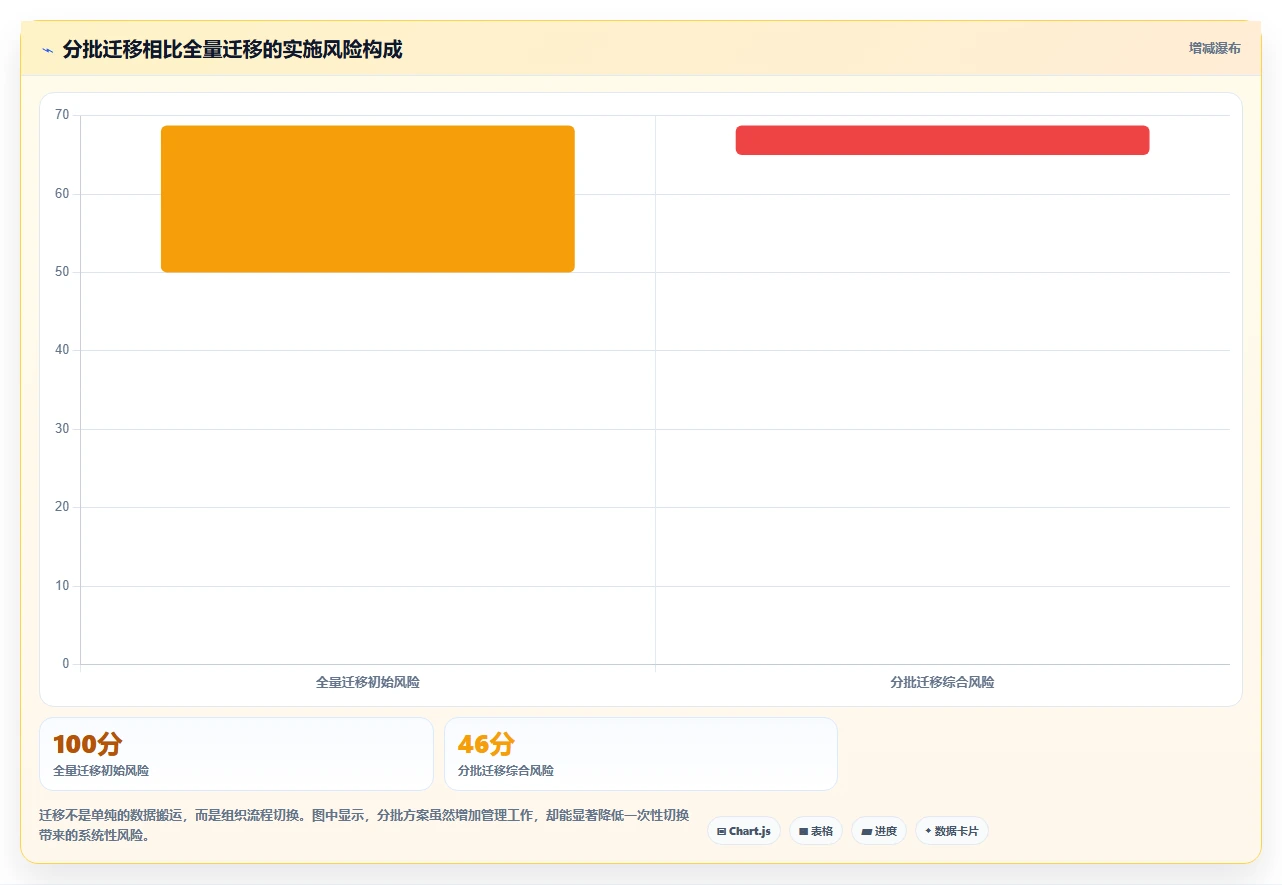Click the 全量迁移初始风险 caption under 100分
1282x885 pixels.
(x=101, y=771)
